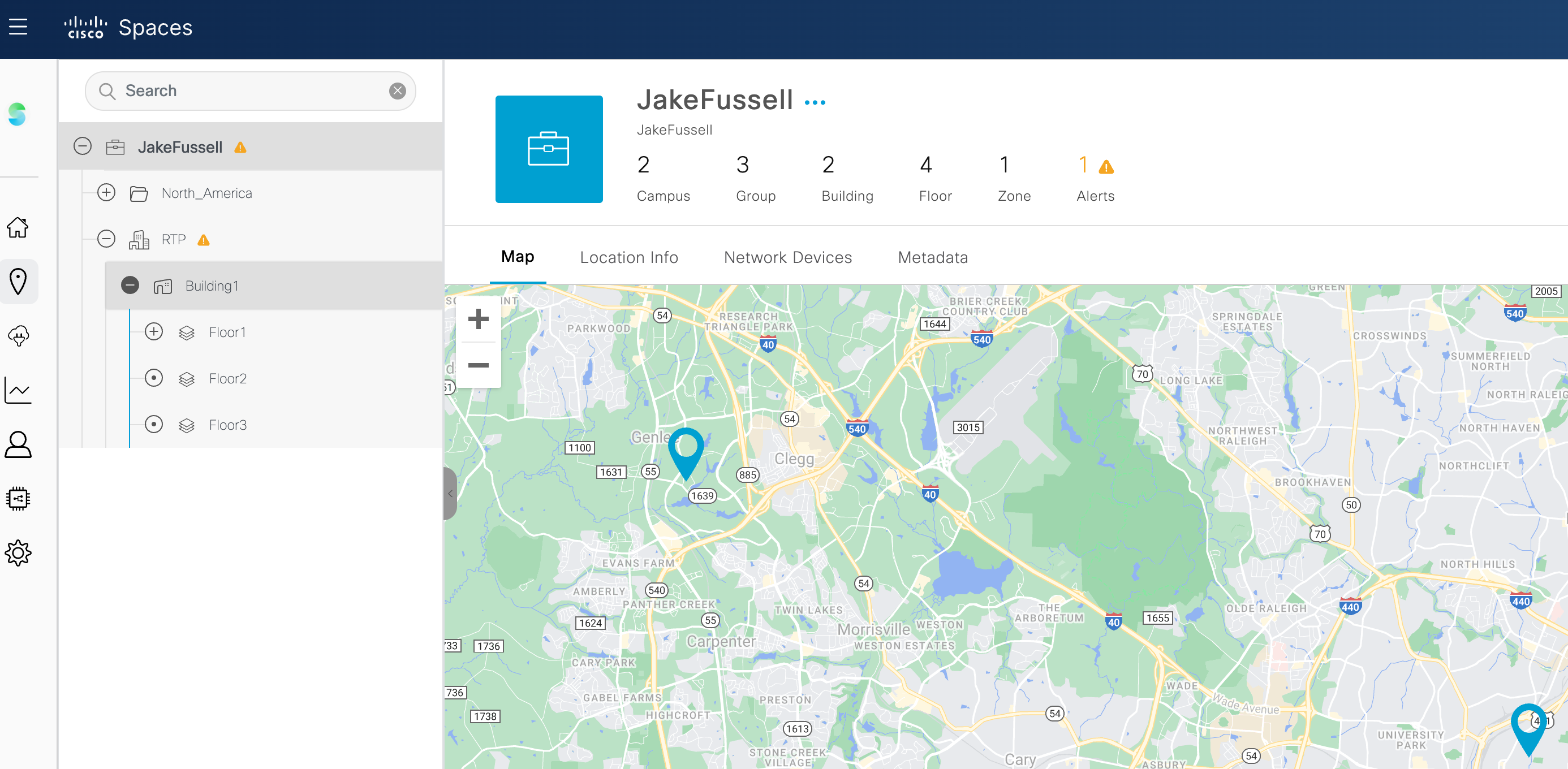Switch to the Location Info tab
Image resolution: width=1568 pixels, height=769 pixels.
(x=629, y=257)
